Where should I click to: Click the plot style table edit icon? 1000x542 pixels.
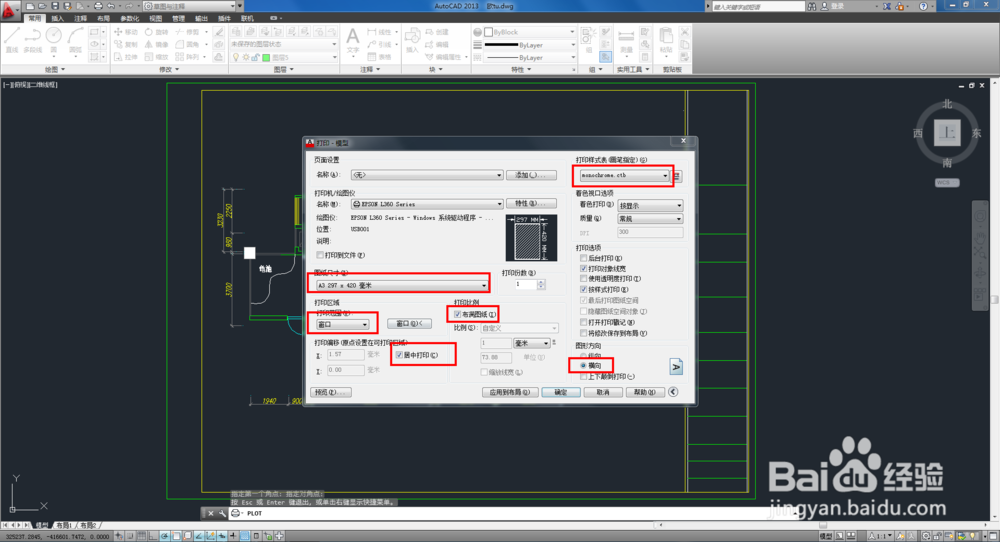click(677, 175)
